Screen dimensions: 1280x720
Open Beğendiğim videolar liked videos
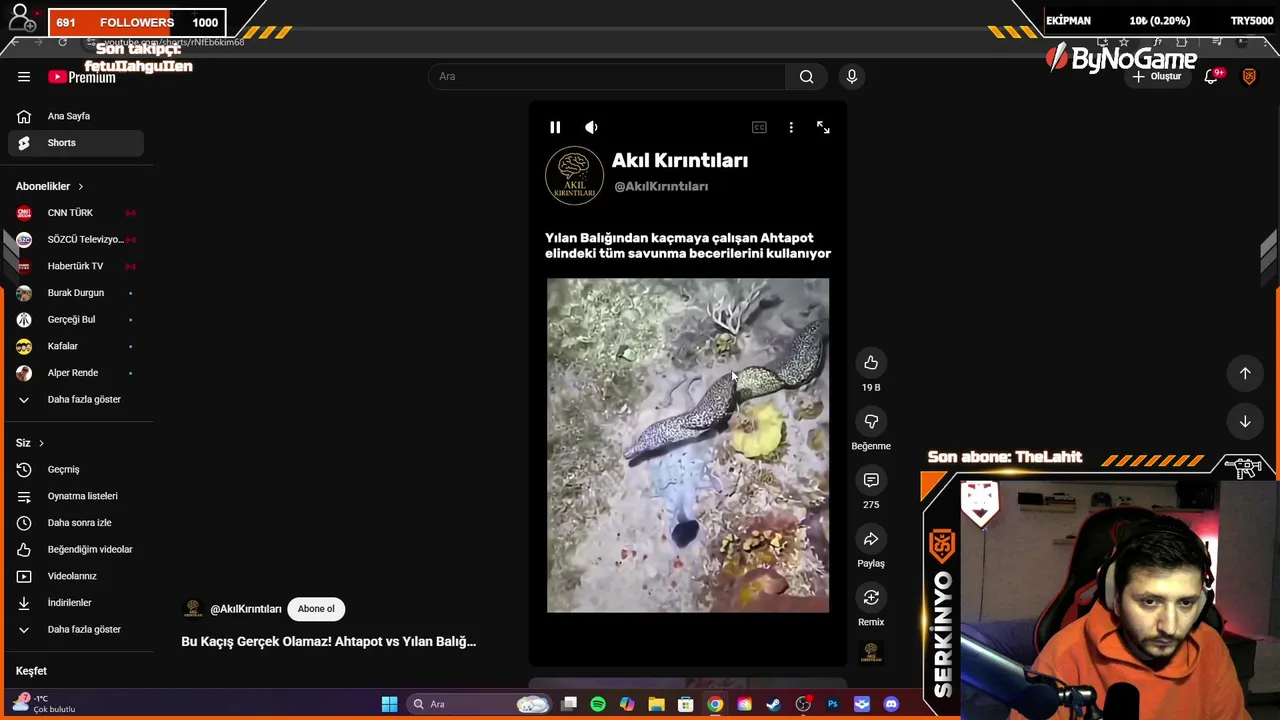[76, 549]
